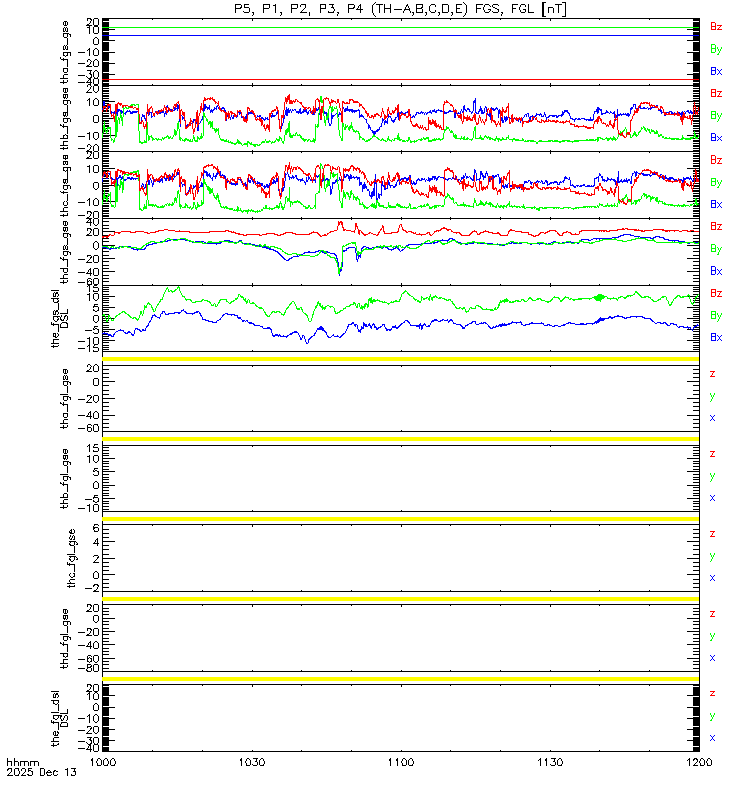Screen dimensions: 750x800
Task: Click the blue Bx legend of thd_fgs_gse panel
Action: [716, 271]
